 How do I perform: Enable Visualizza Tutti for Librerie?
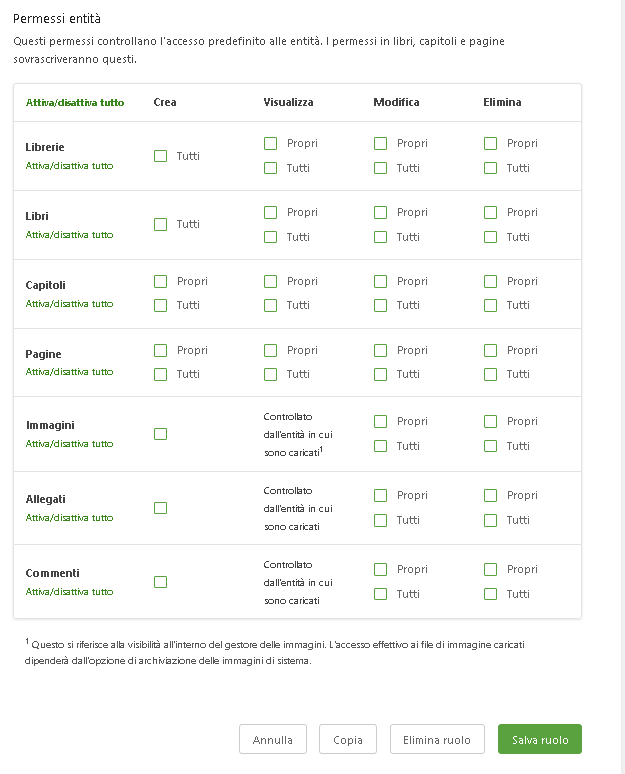(x=271, y=168)
